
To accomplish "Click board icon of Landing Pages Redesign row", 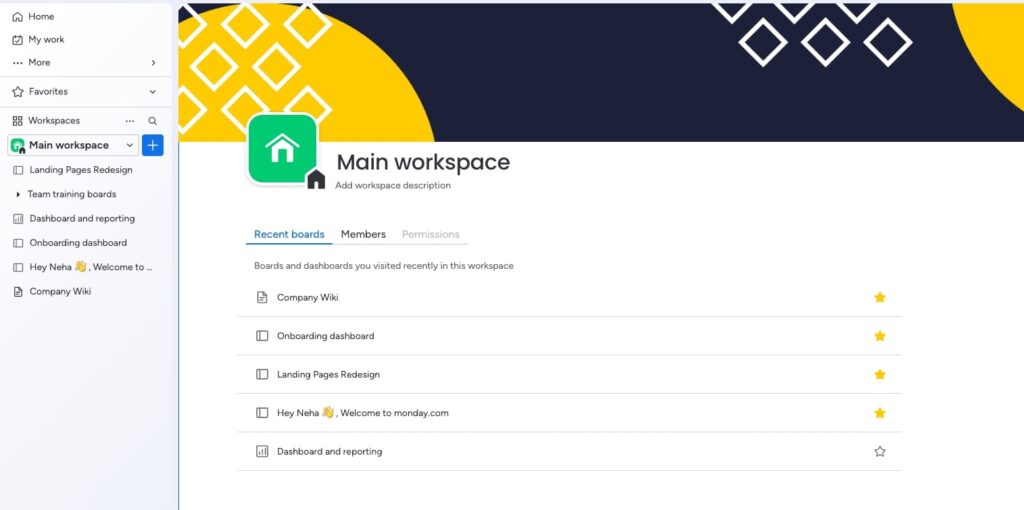I will [262, 375].
